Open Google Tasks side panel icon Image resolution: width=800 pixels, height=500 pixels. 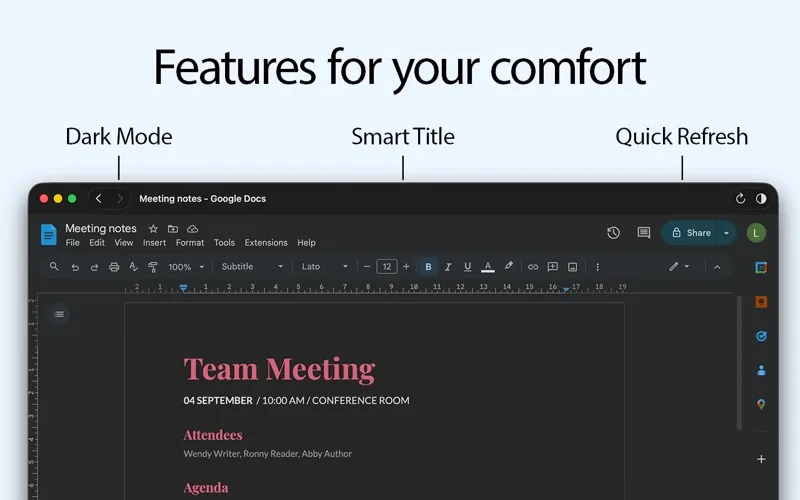pyautogui.click(x=761, y=336)
